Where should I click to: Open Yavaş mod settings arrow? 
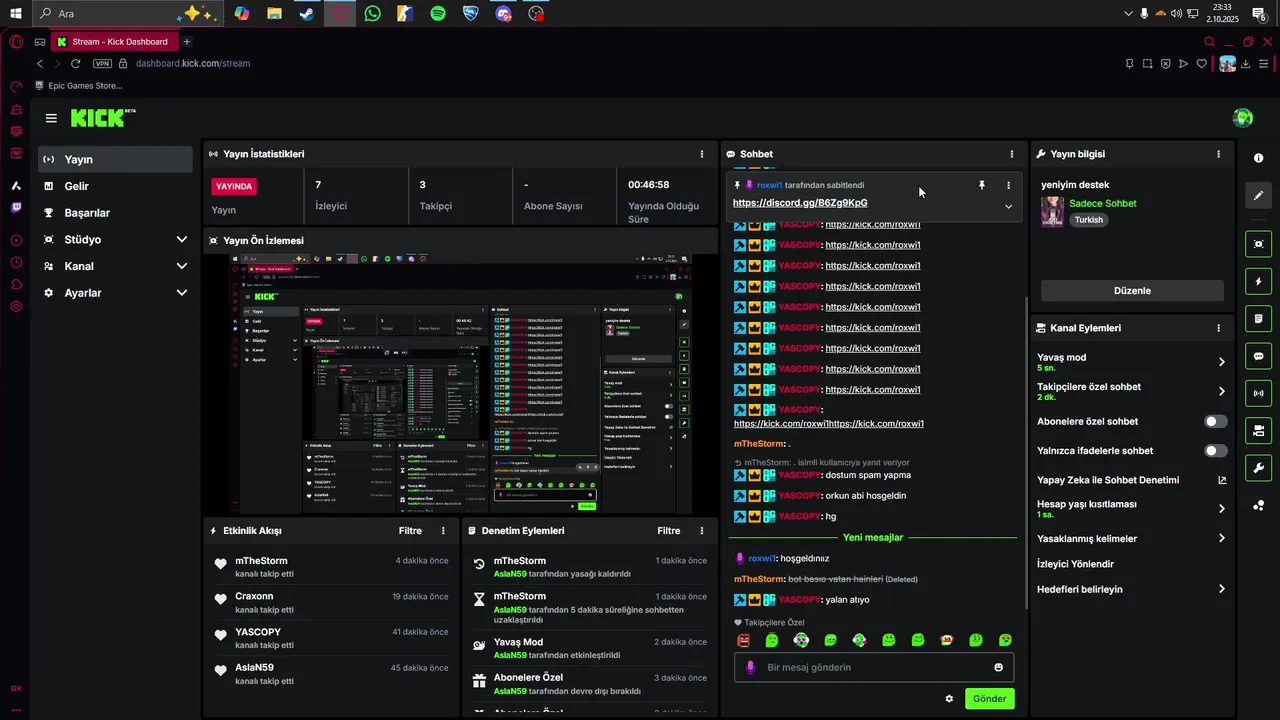1222,362
